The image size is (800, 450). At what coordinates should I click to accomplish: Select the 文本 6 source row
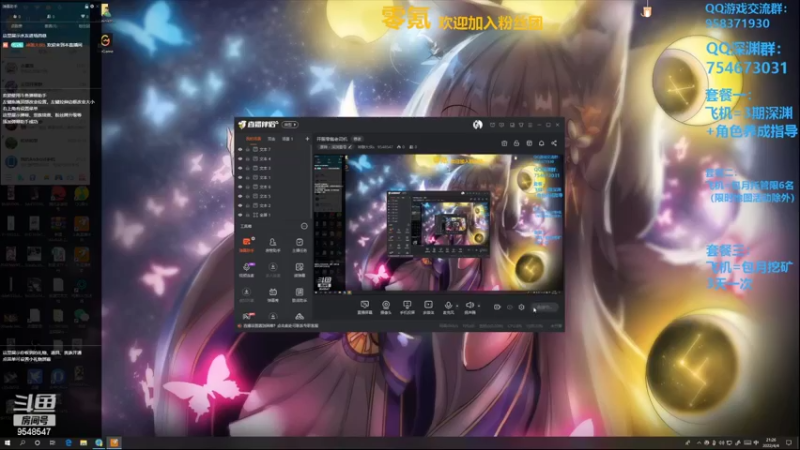pos(273,187)
